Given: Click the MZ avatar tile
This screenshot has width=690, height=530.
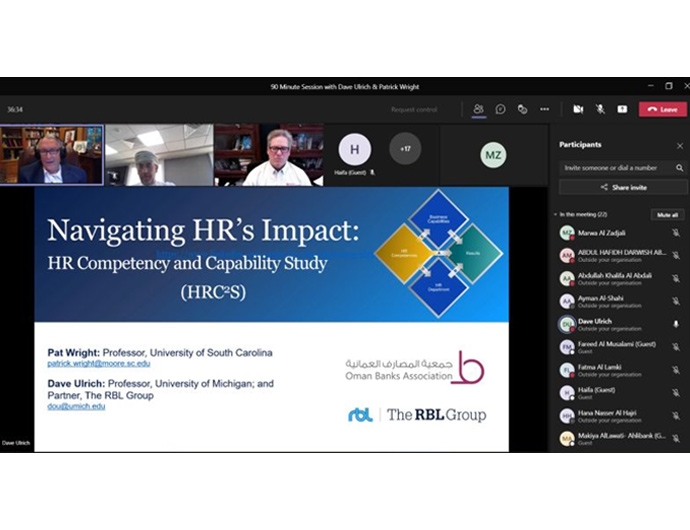Looking at the screenshot, I should click(x=493, y=155).
